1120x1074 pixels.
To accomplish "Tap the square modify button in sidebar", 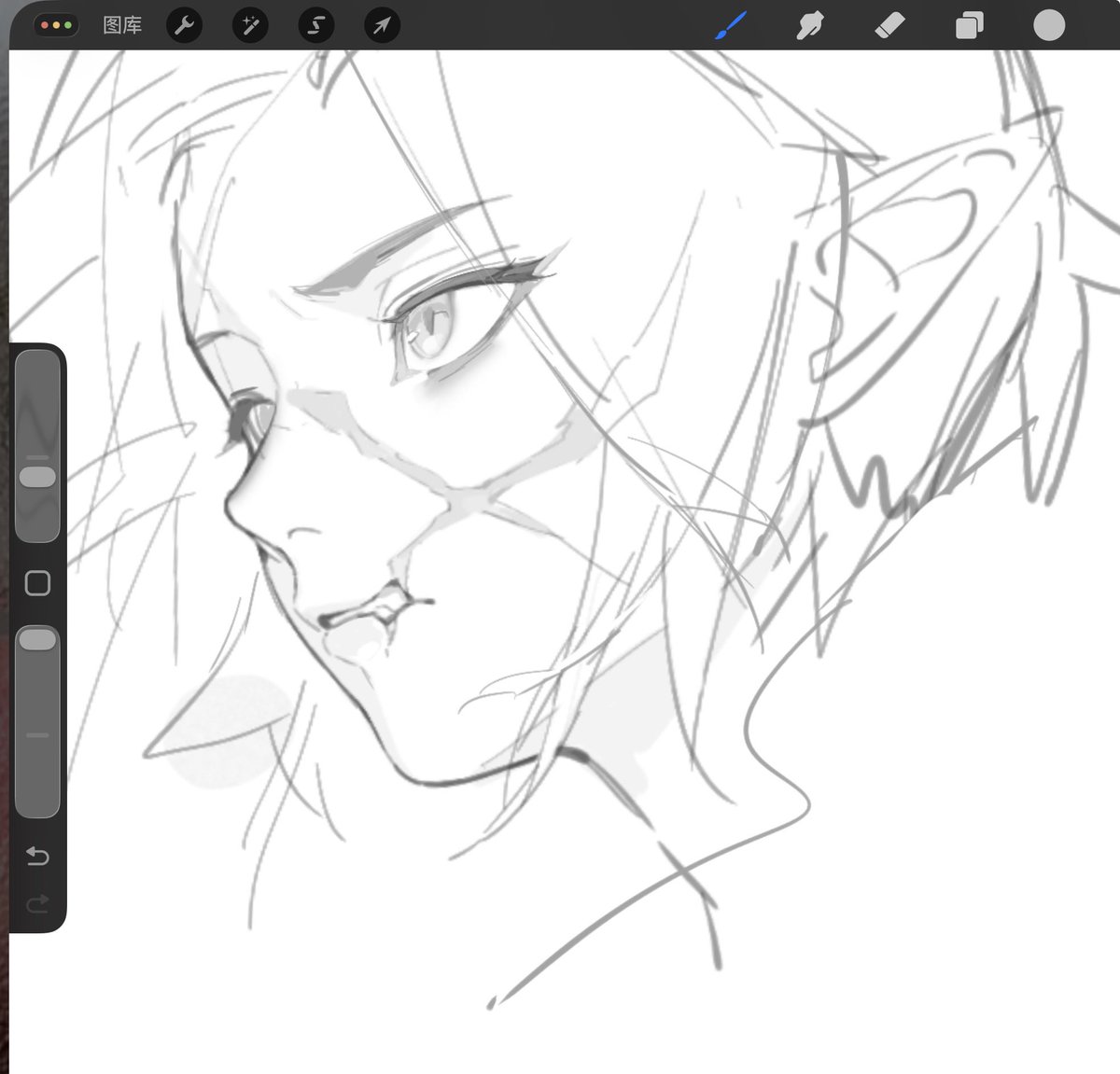I will tap(37, 583).
